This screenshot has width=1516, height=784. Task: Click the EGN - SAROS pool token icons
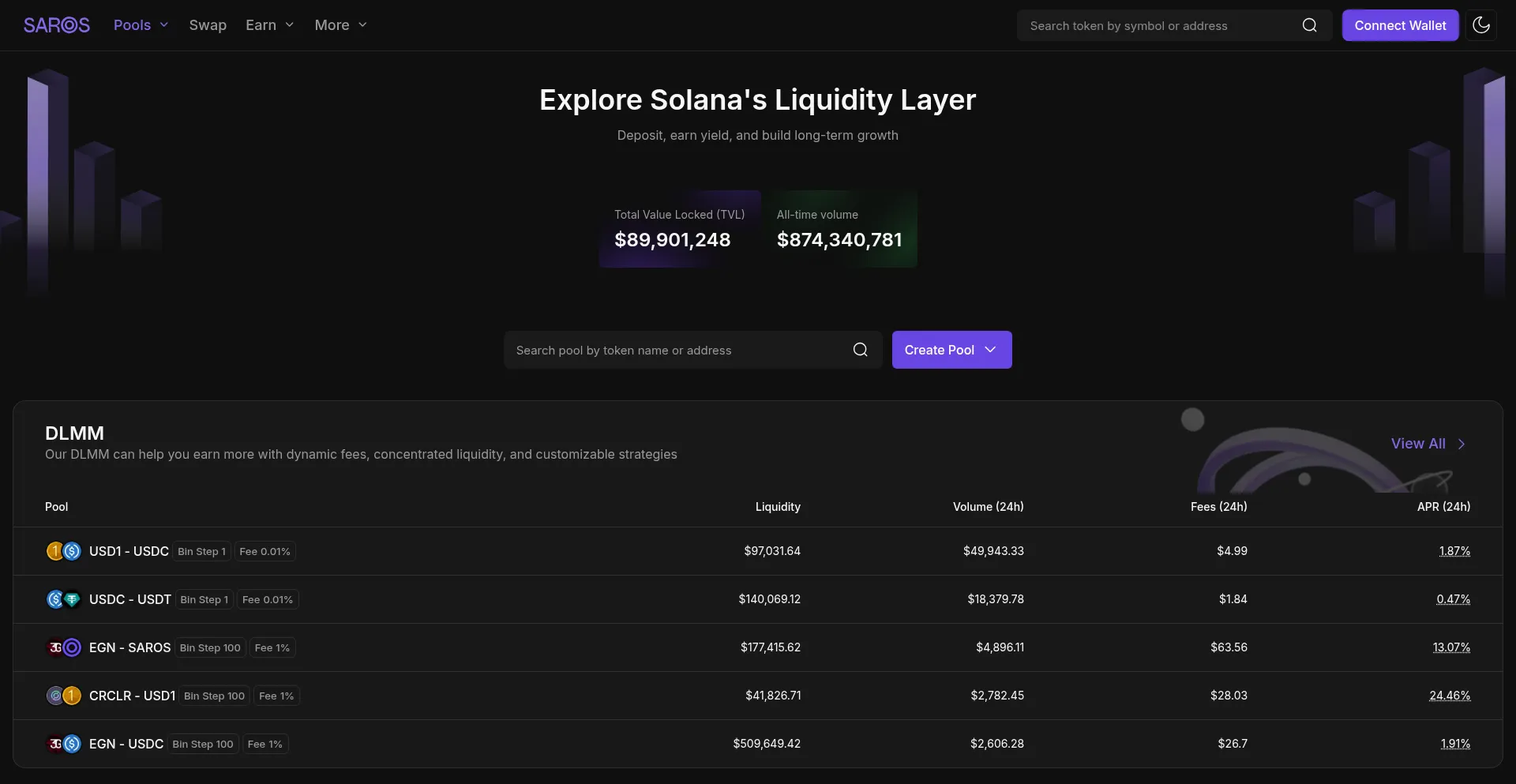coord(63,647)
